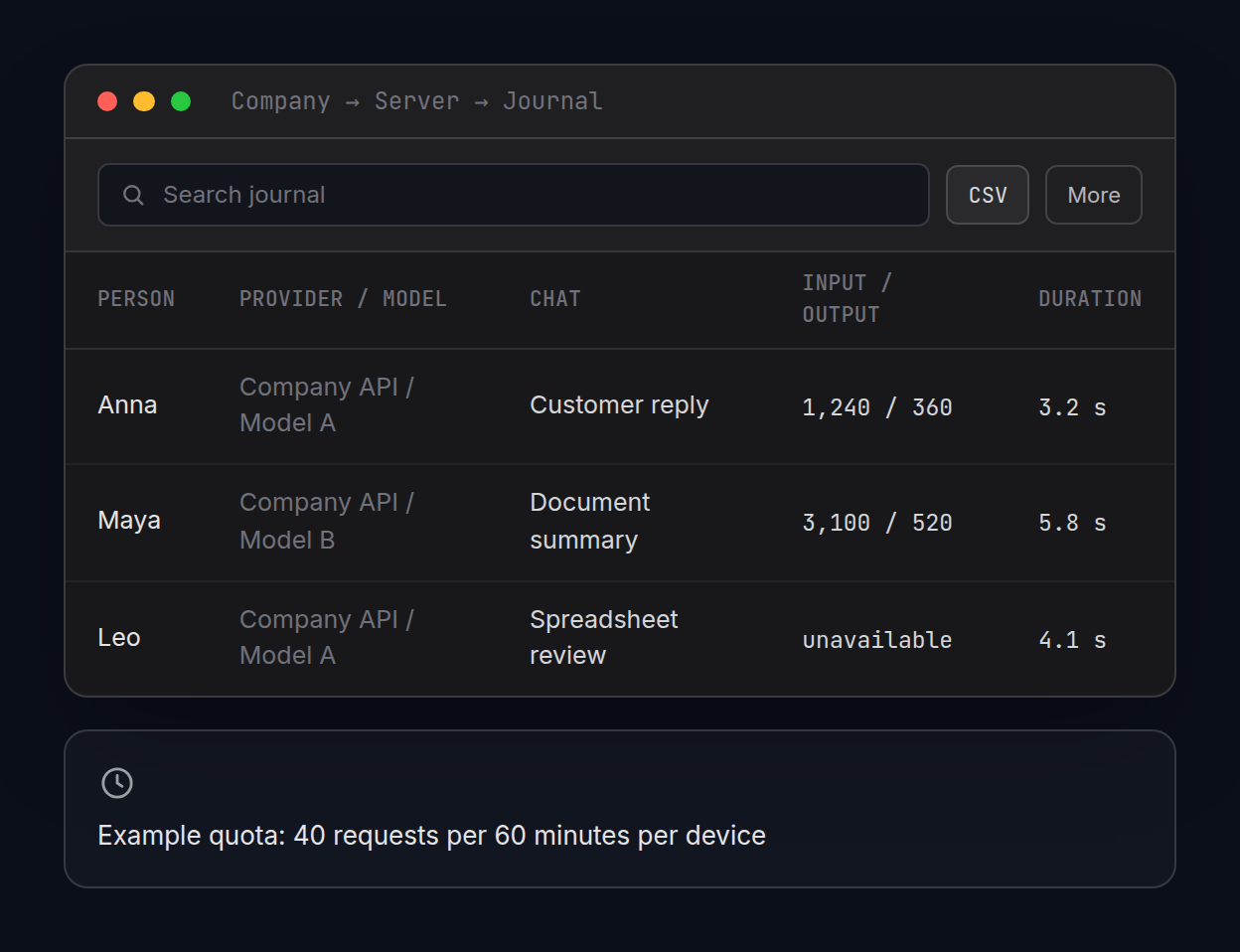Go to Company in the breadcrumb
1240x952 pixels.
pos(281,101)
